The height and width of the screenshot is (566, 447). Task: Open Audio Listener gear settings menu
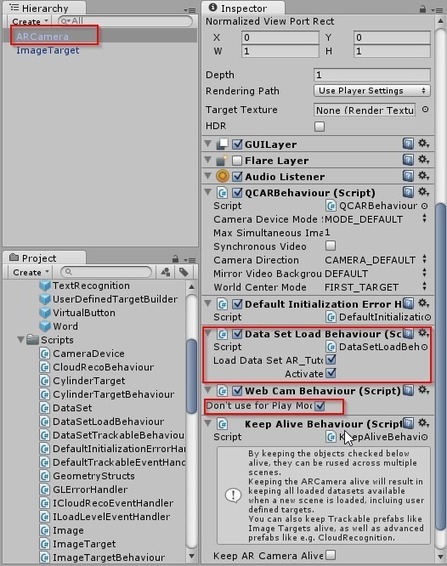[x=424, y=176]
